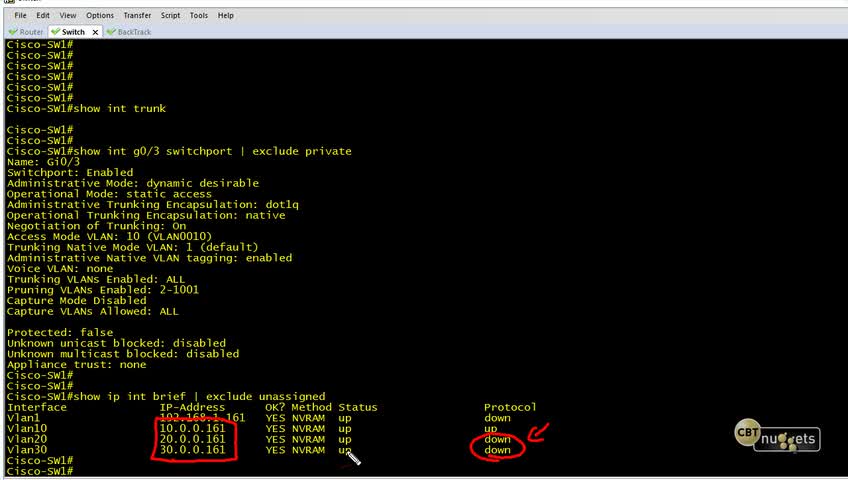Click the 'Protected: false' line
Viewport: 848px width, 480px height.
click(60, 333)
